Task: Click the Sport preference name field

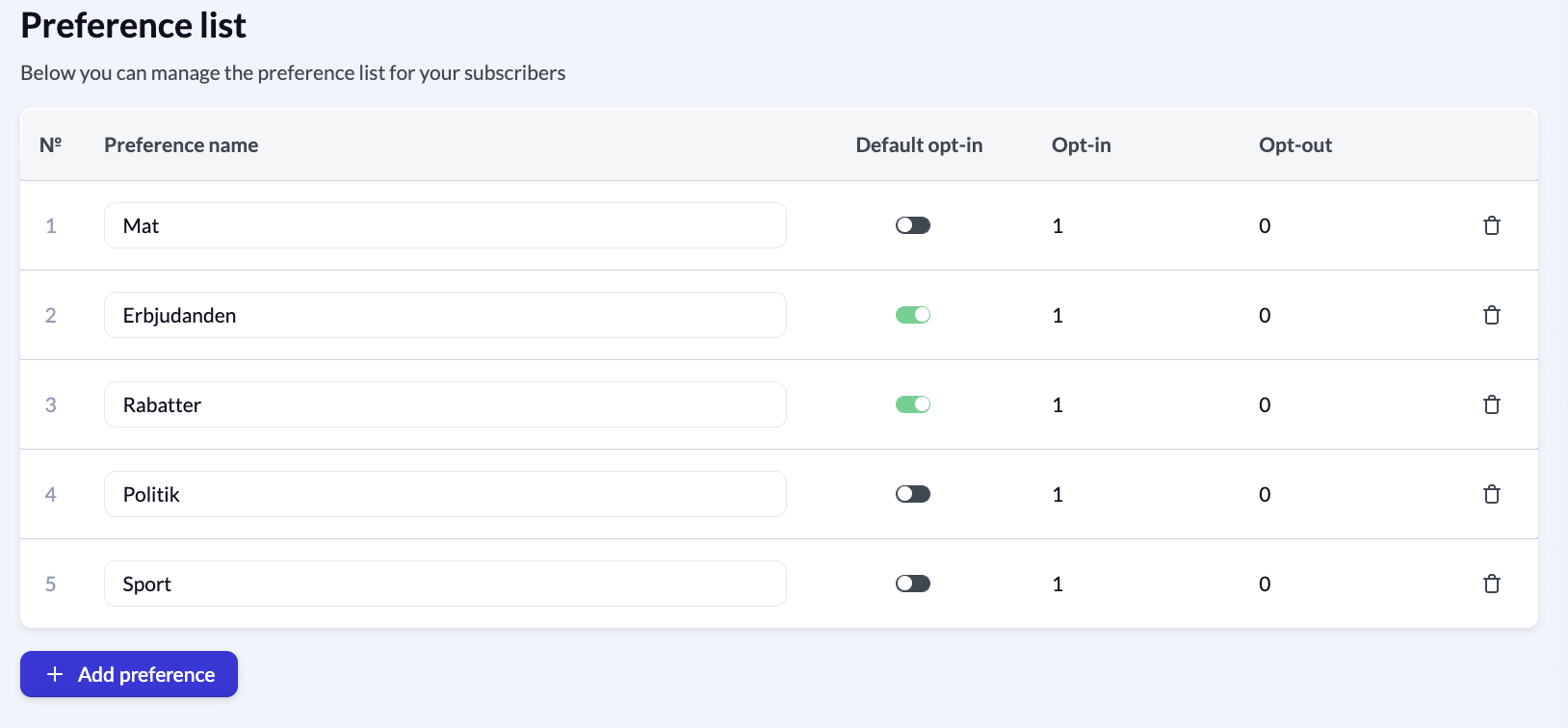Action: pos(445,584)
